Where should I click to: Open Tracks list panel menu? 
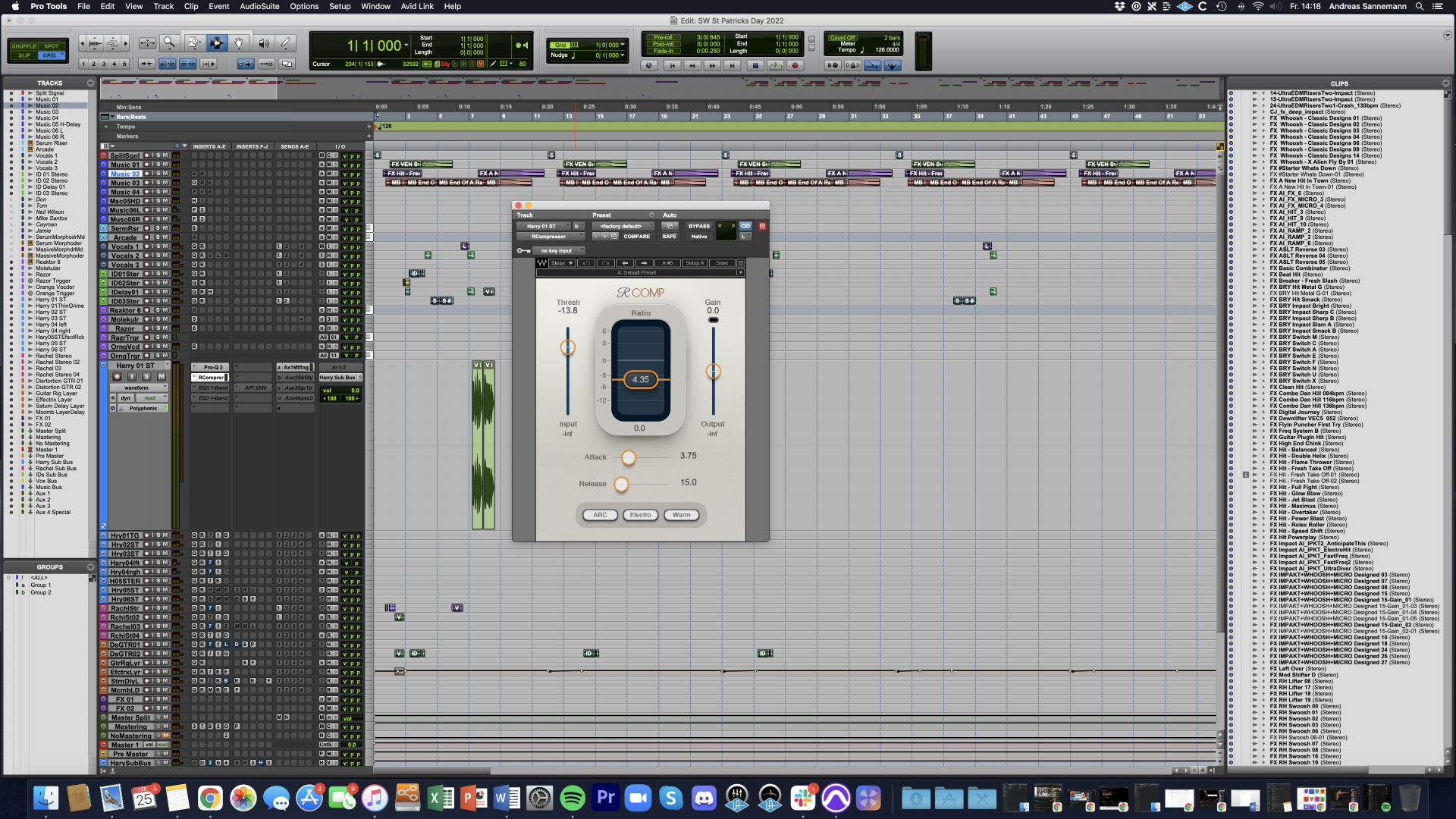pyautogui.click(x=90, y=83)
